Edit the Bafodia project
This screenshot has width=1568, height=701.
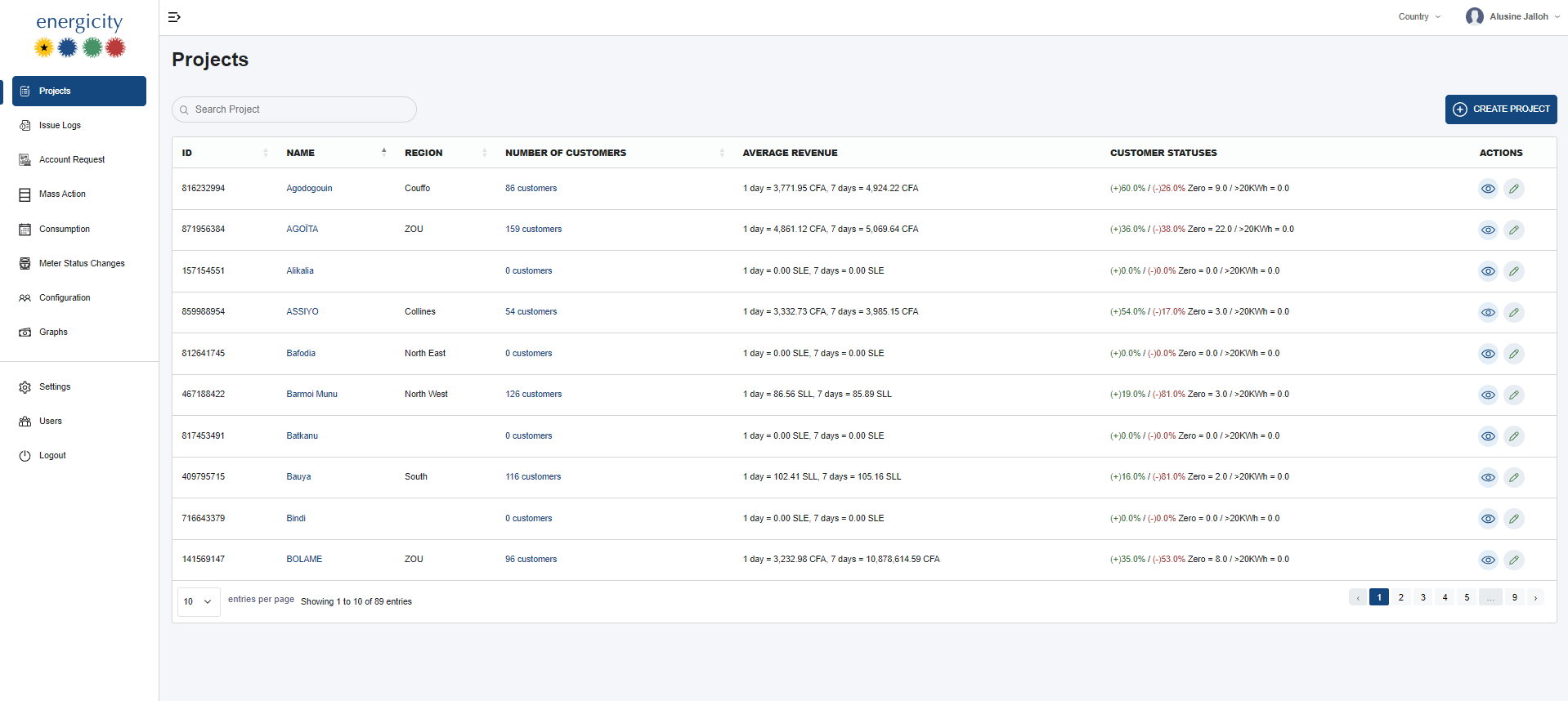point(1514,354)
